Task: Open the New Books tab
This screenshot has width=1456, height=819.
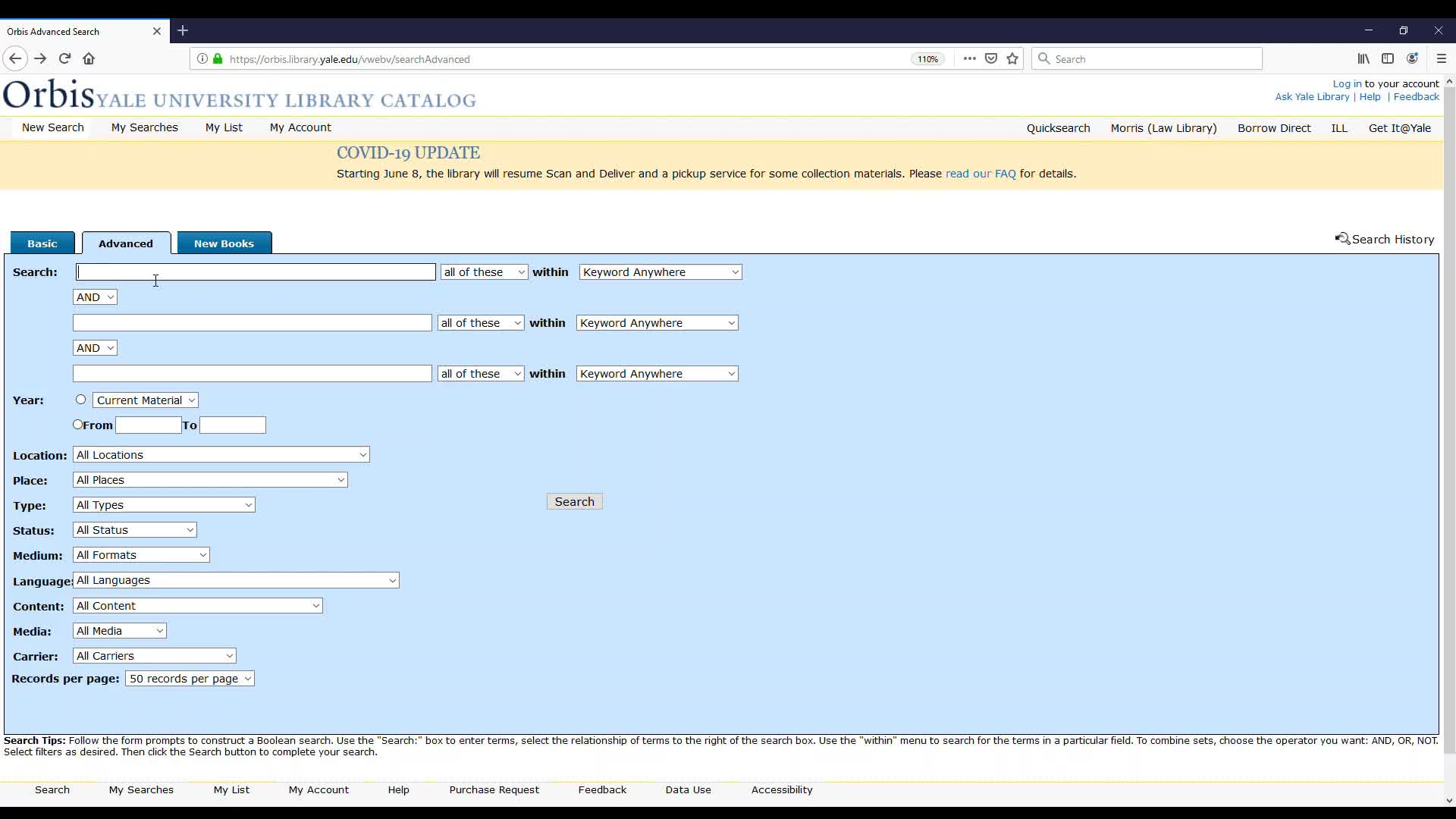Action: [x=224, y=243]
